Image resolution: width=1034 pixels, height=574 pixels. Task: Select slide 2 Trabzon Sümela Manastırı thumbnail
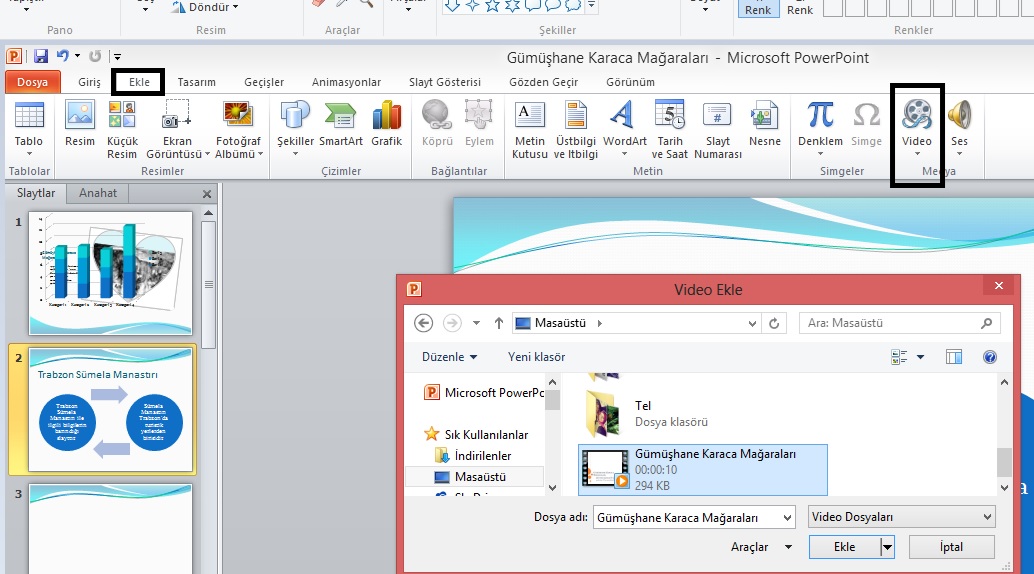[x=111, y=410]
